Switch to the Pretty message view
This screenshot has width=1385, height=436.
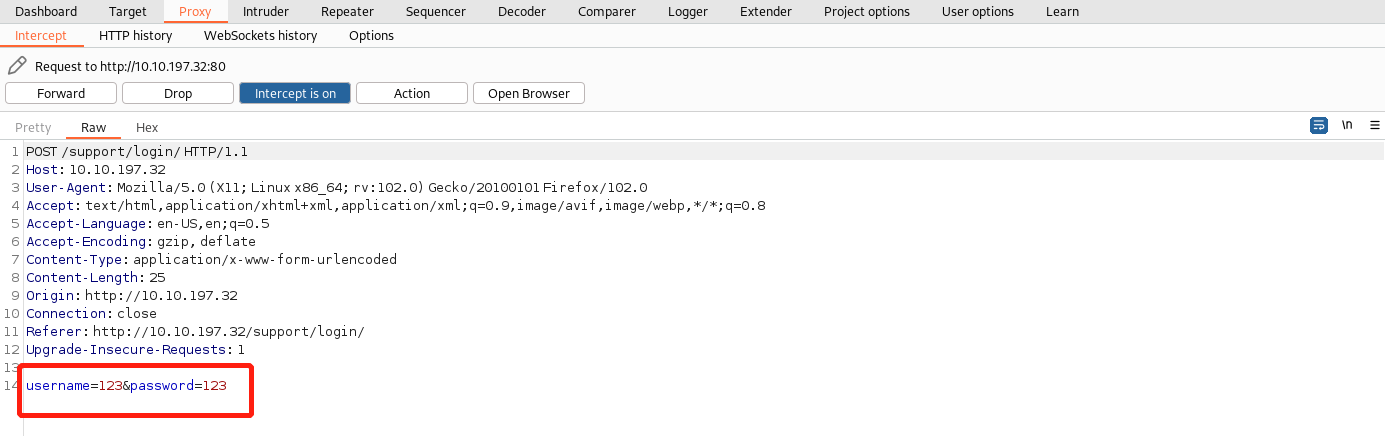click(x=33, y=128)
